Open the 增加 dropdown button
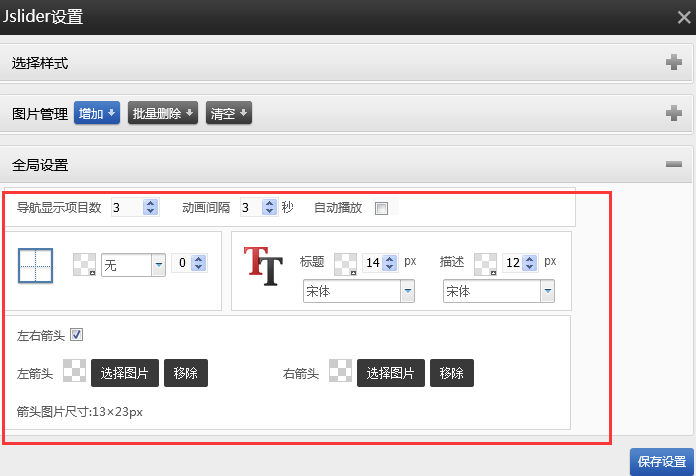 click(97, 113)
